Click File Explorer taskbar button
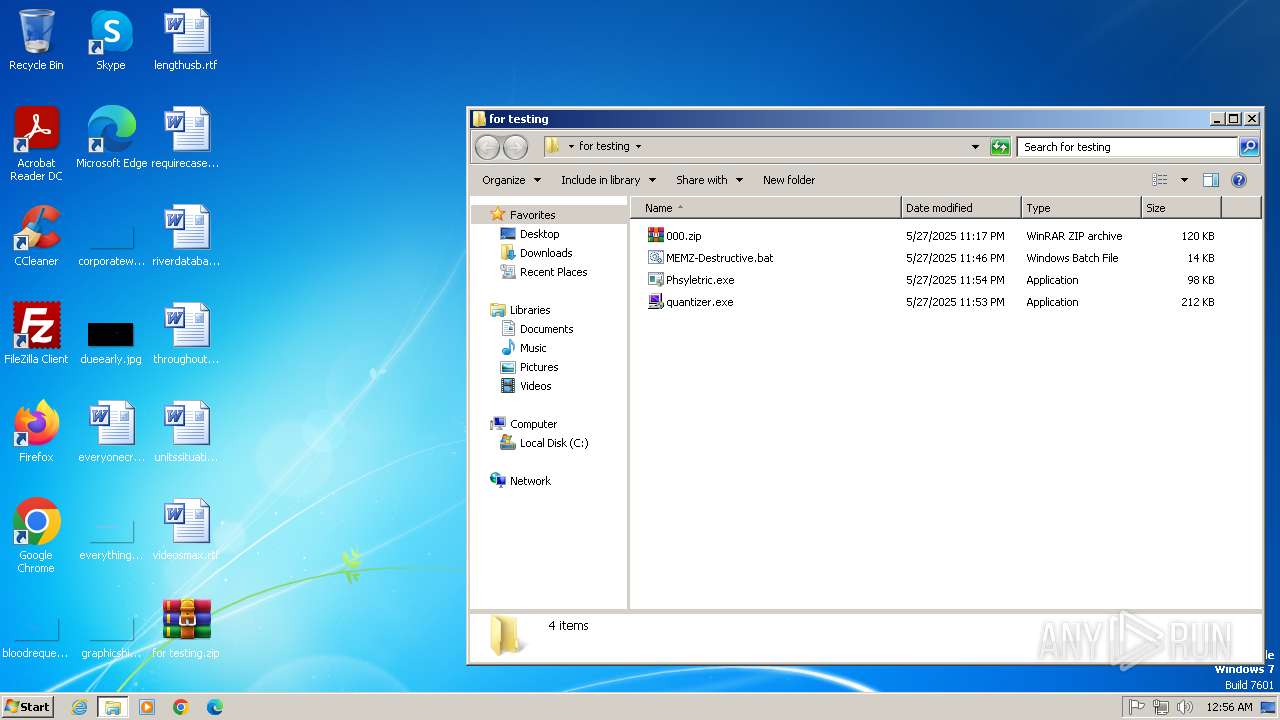 [113, 707]
